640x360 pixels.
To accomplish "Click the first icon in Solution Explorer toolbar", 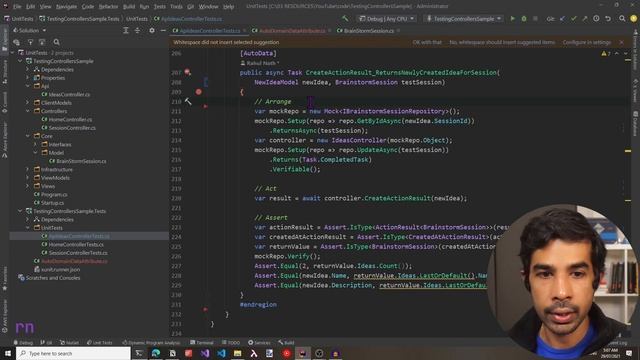I will [16, 42].
